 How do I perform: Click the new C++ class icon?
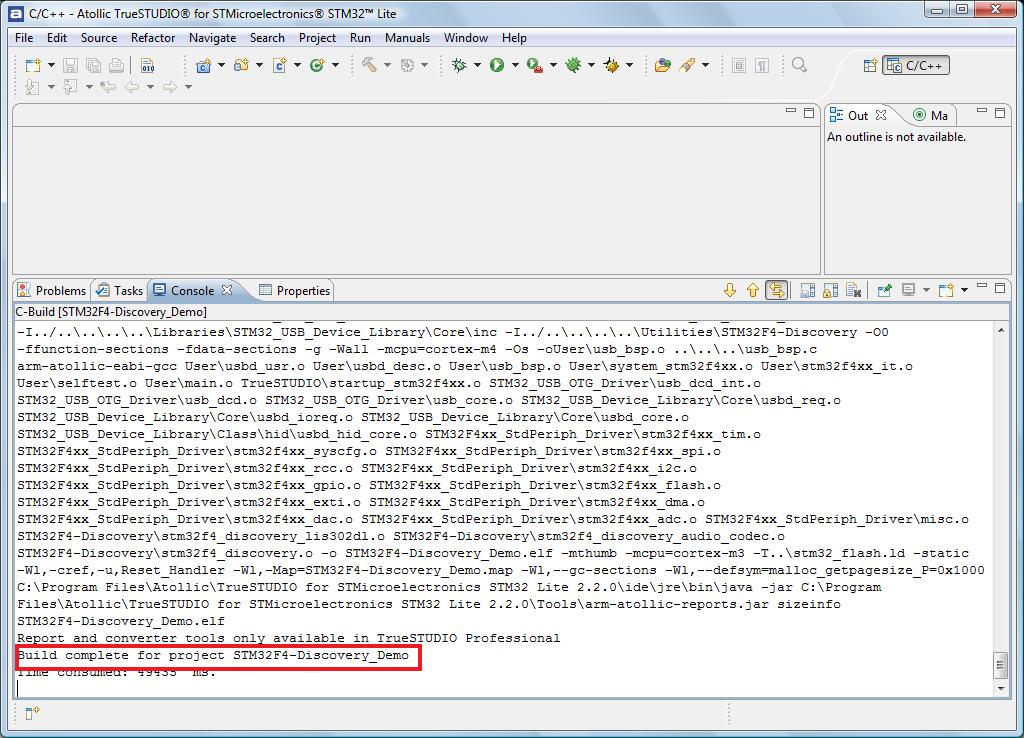[x=317, y=65]
